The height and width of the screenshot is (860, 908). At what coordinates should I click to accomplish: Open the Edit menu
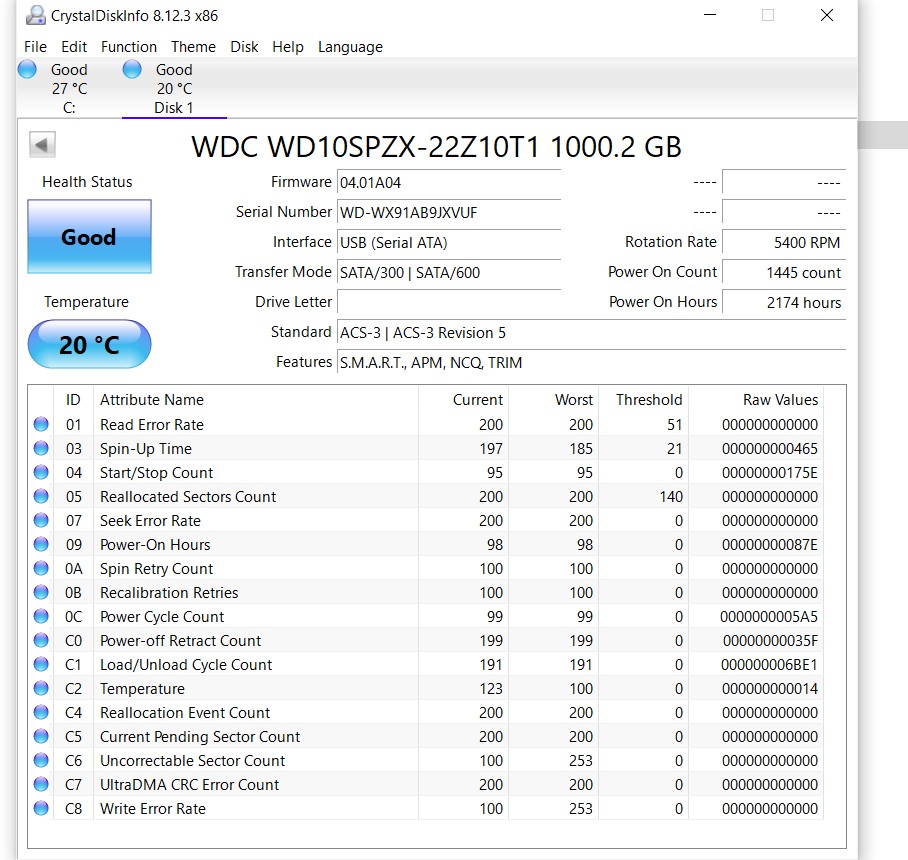point(74,47)
